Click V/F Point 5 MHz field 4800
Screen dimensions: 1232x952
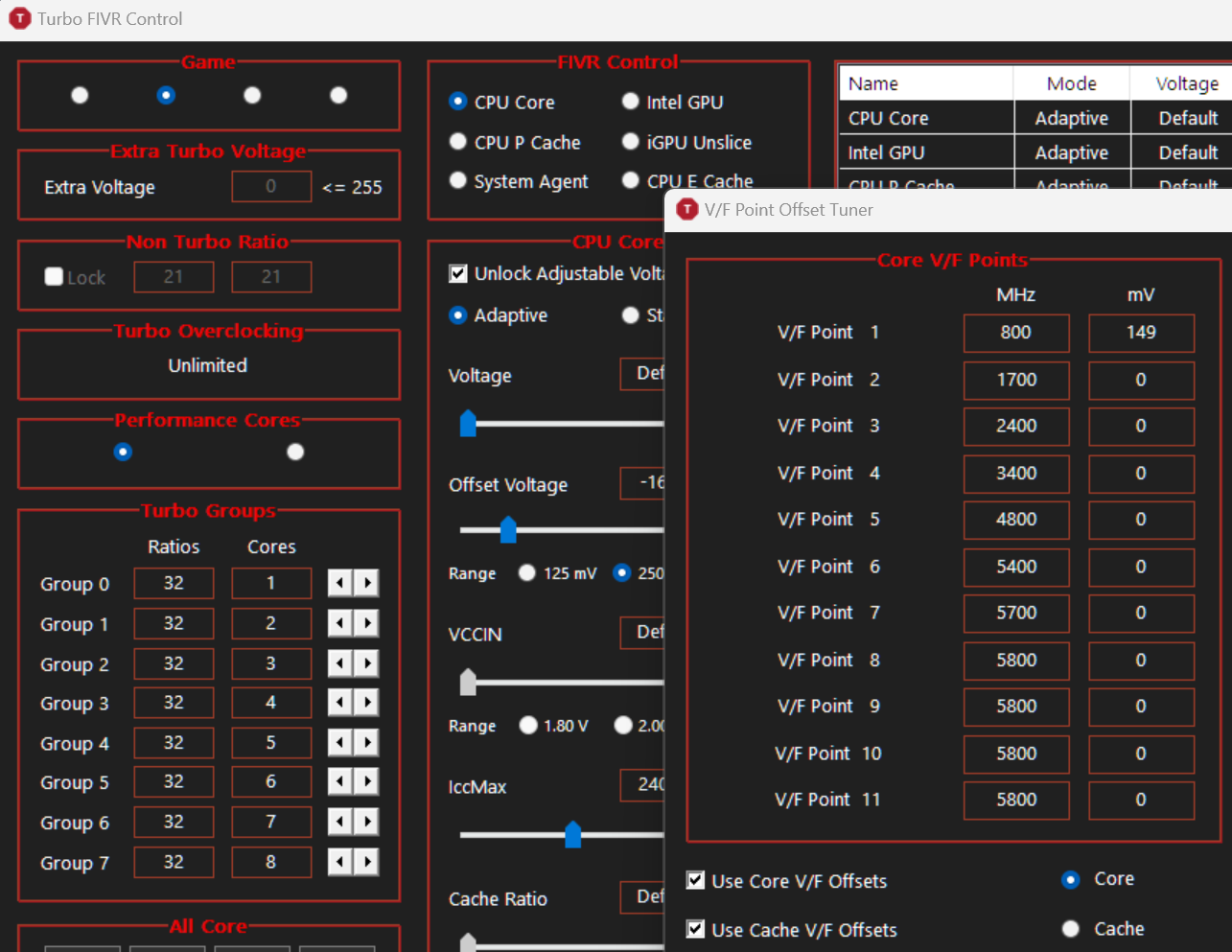click(1016, 520)
